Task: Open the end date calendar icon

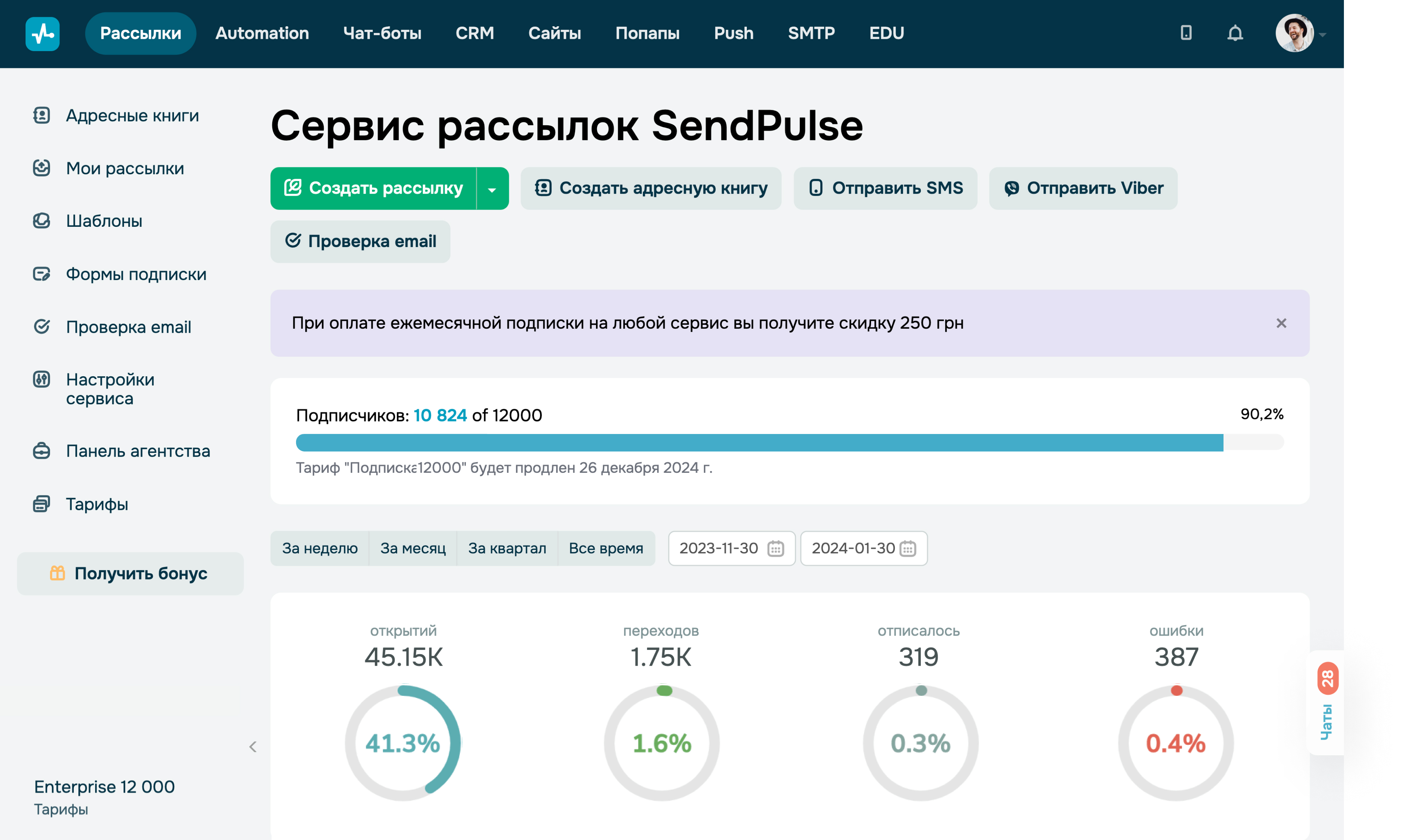Action: click(907, 548)
